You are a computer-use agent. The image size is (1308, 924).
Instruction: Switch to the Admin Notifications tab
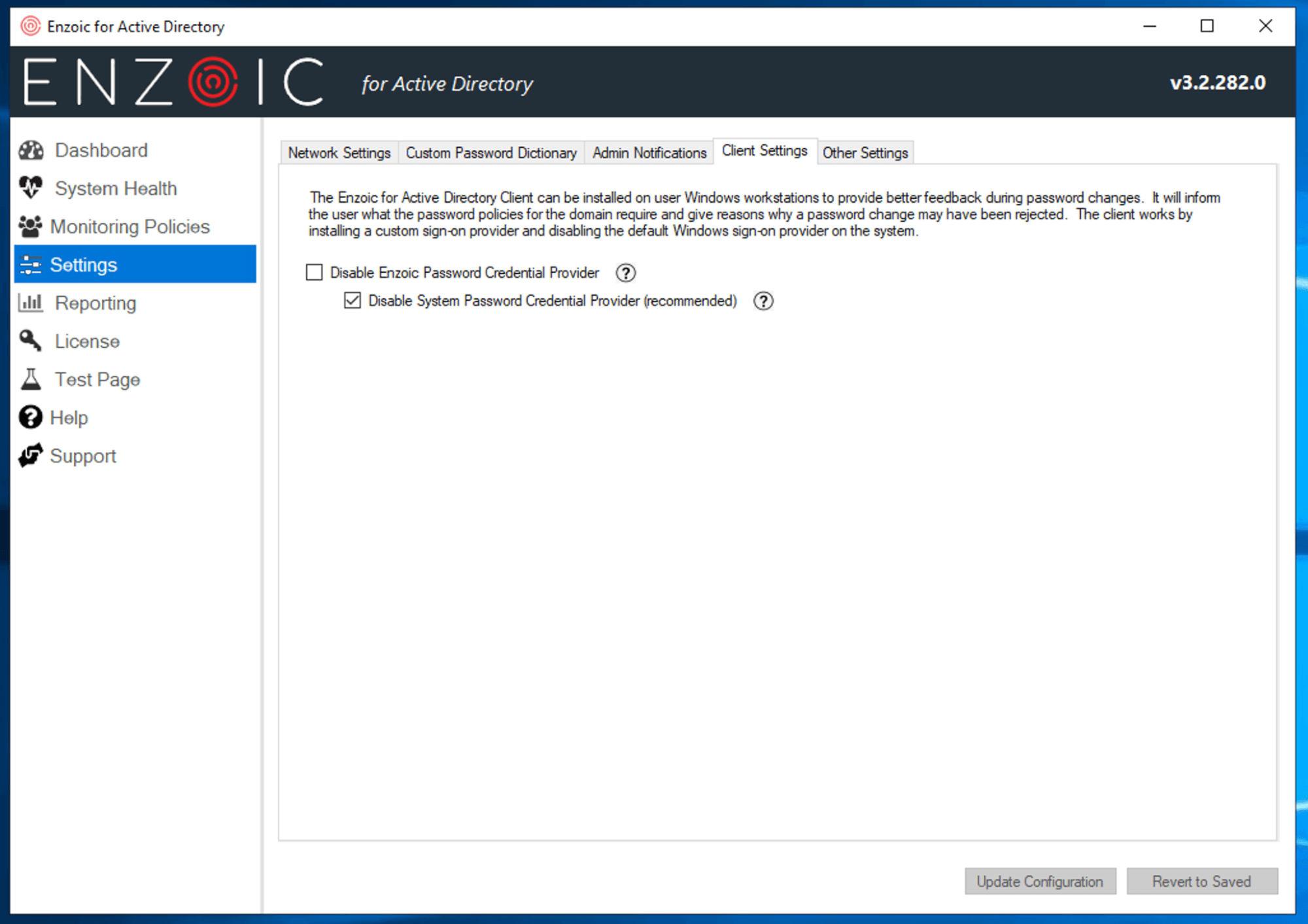649,152
